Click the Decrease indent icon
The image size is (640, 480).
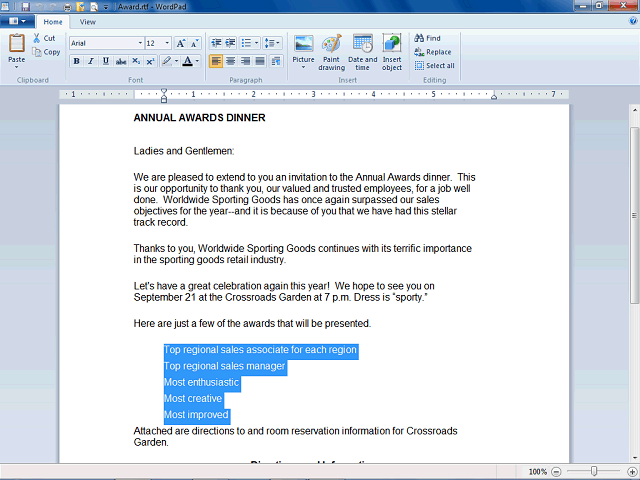[216, 43]
